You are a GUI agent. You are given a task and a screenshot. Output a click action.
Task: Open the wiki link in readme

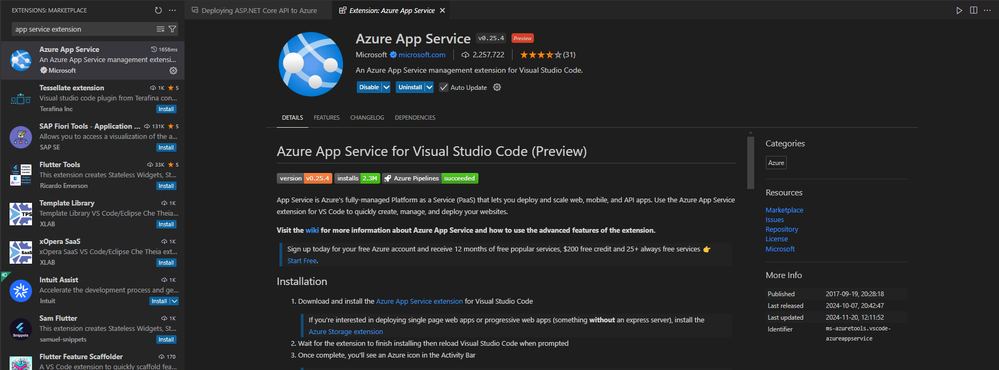[x=312, y=230]
